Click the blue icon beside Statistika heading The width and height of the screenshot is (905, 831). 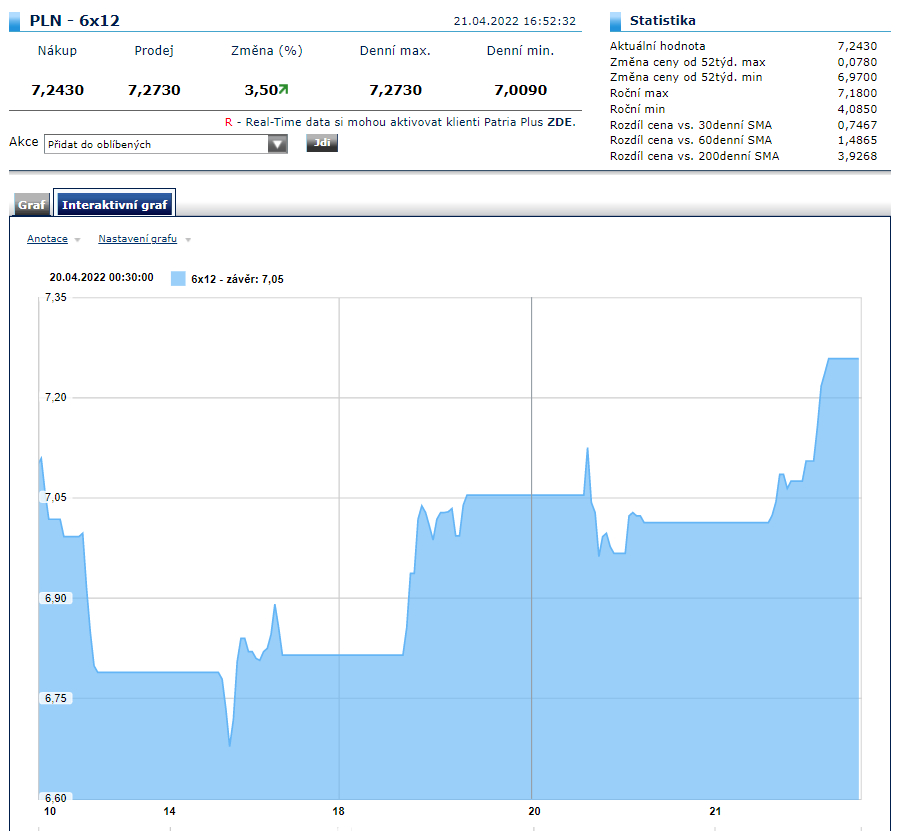[x=615, y=21]
